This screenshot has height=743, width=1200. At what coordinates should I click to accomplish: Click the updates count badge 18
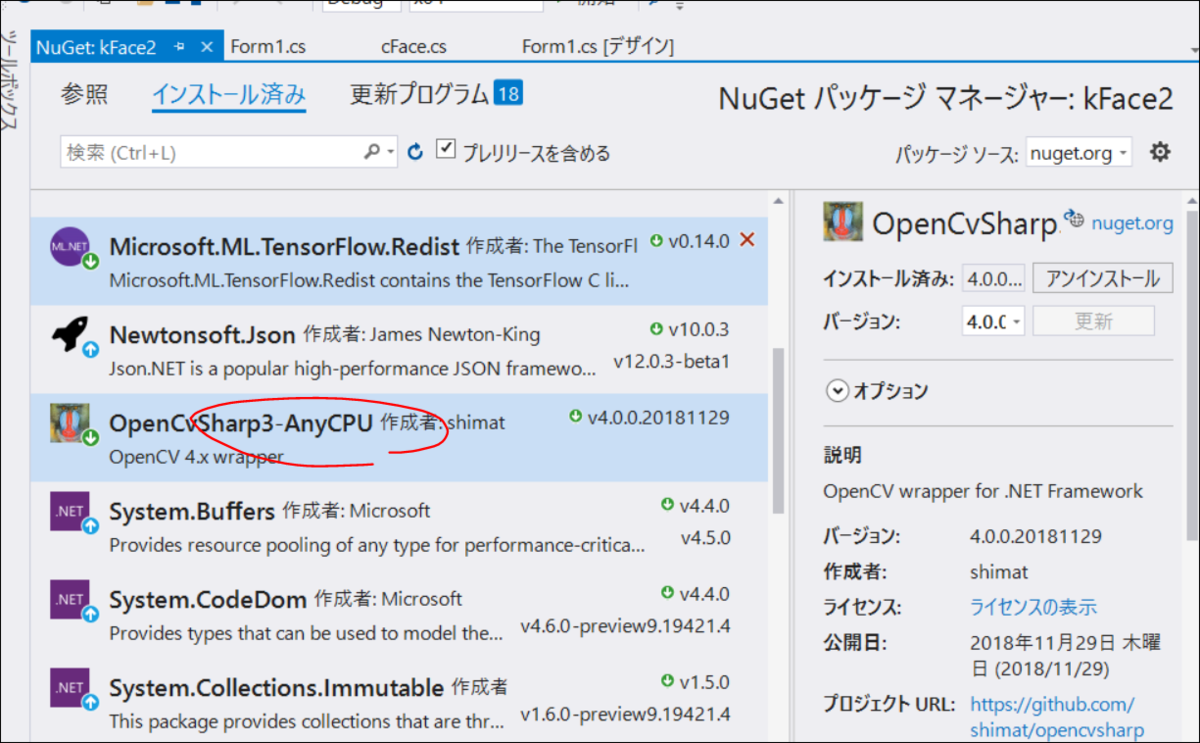[x=509, y=94]
